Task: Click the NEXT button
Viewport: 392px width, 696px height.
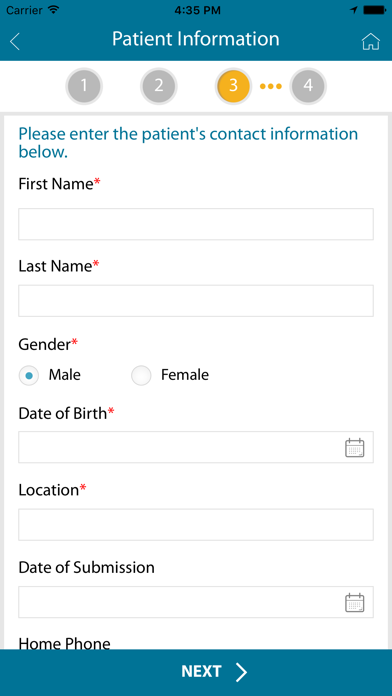Action: (196, 672)
